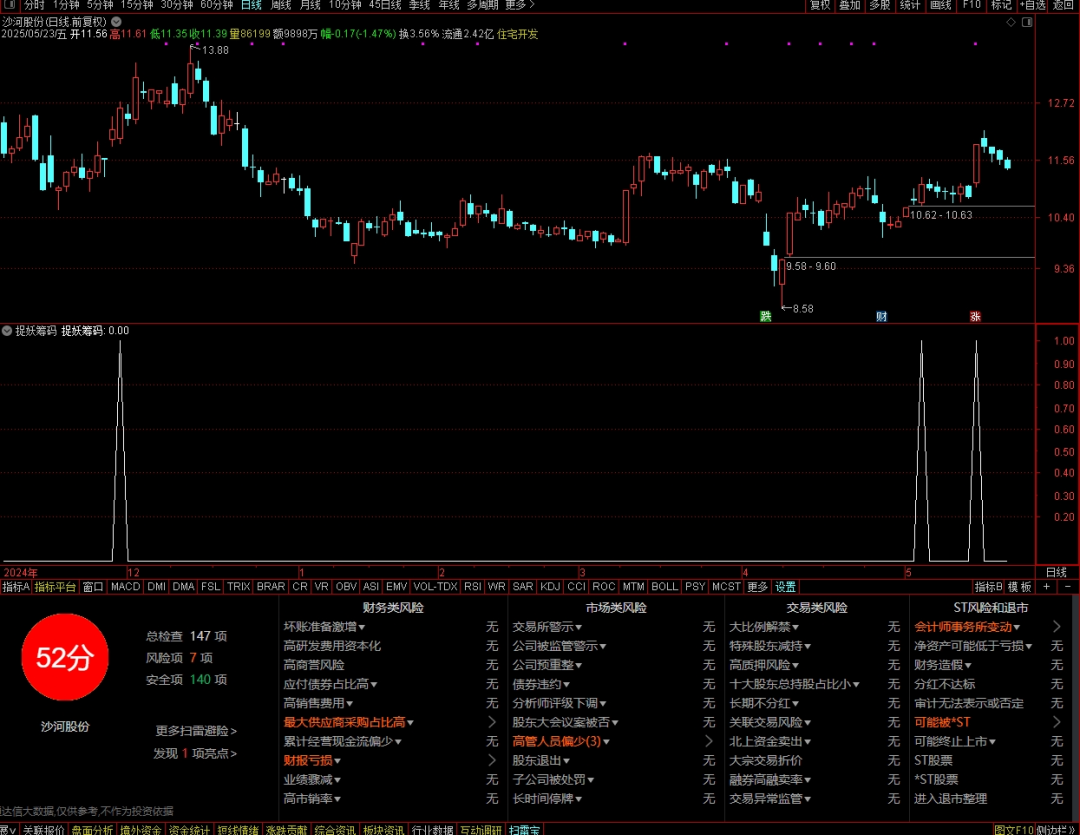Screen dimensions: 1080x835
Task: Select the BOLL indicator tab
Action: point(665,587)
